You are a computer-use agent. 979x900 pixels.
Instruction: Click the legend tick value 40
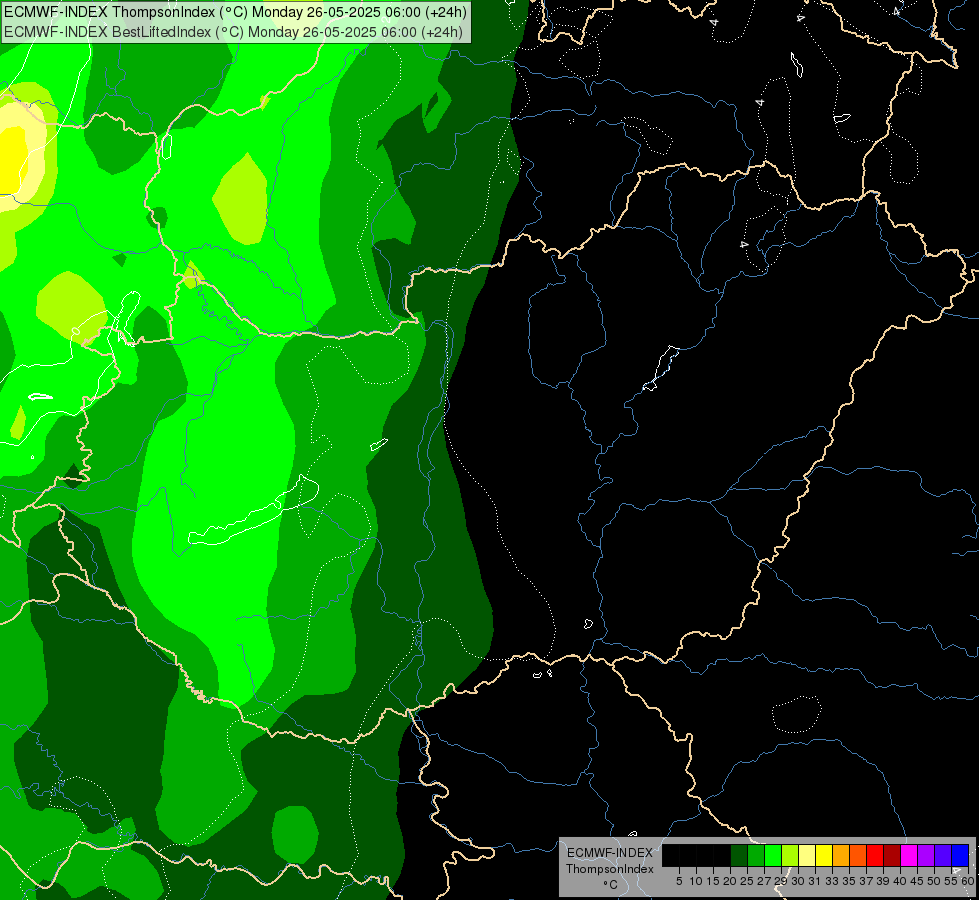[900, 881]
